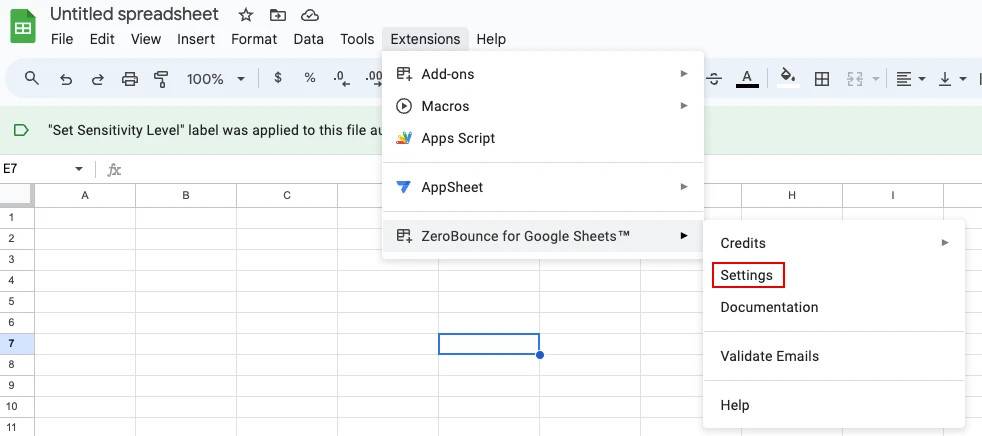
Task: Star the Untitled spreadsheet
Action: [x=243, y=15]
